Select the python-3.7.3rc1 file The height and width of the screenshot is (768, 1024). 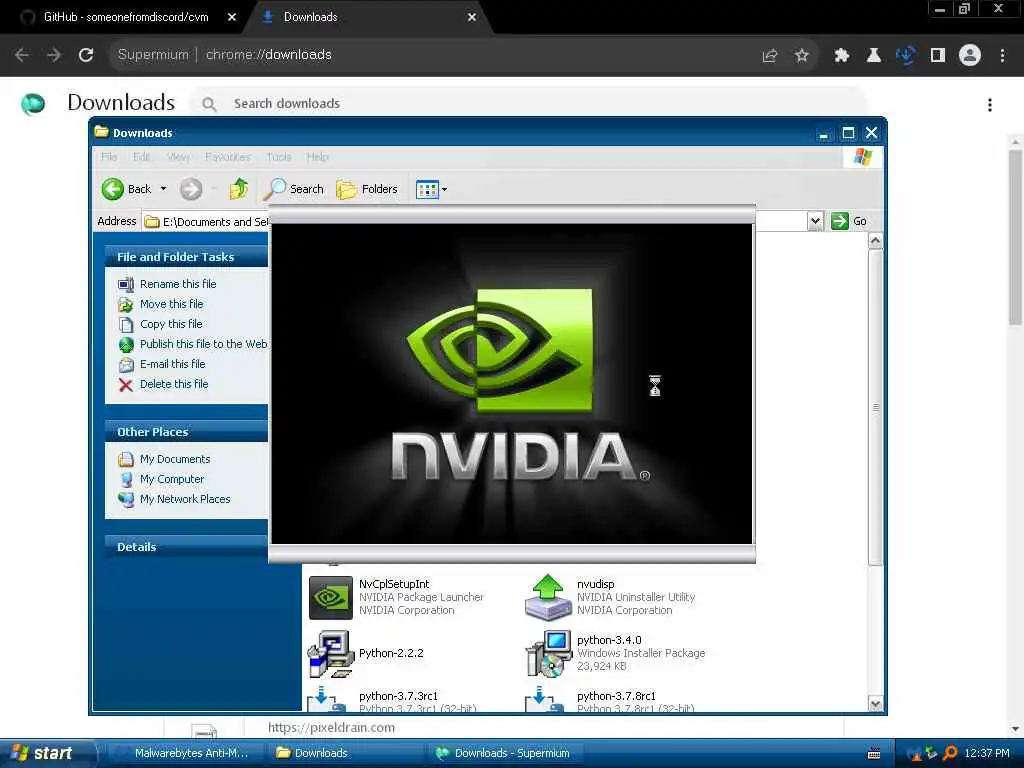tap(392, 699)
